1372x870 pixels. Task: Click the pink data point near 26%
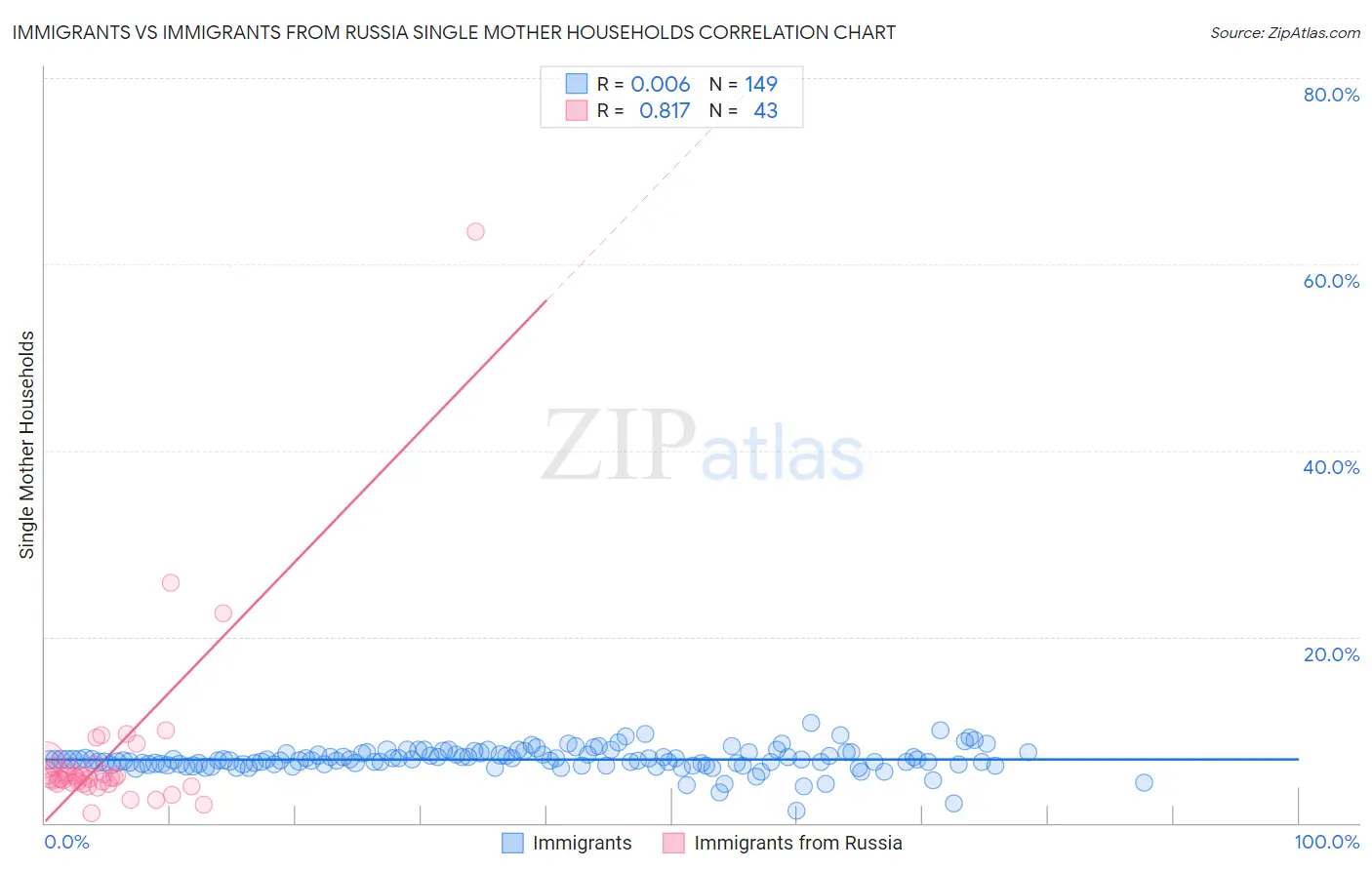(171, 582)
